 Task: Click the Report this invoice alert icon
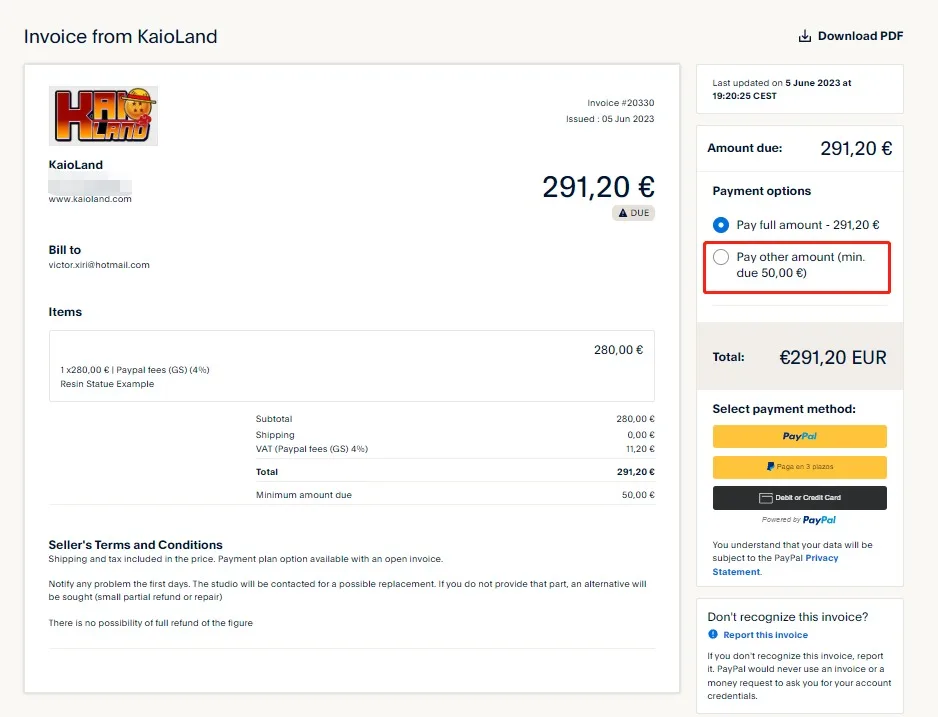click(x=713, y=635)
